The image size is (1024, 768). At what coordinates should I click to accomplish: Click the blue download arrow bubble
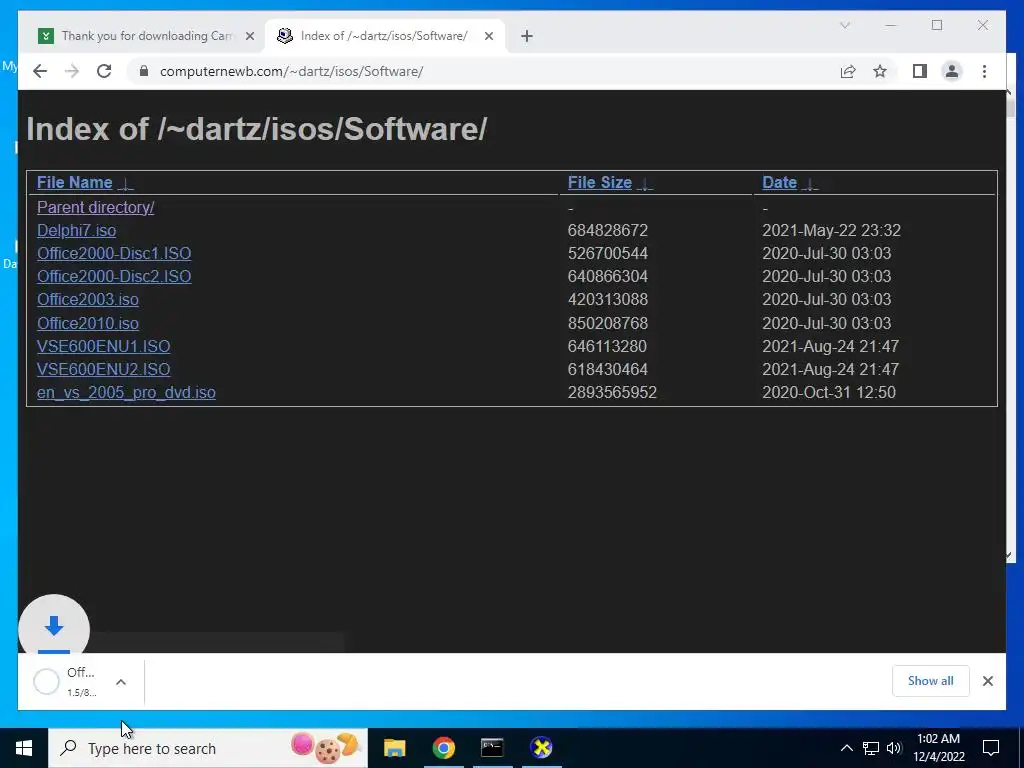tap(54, 626)
